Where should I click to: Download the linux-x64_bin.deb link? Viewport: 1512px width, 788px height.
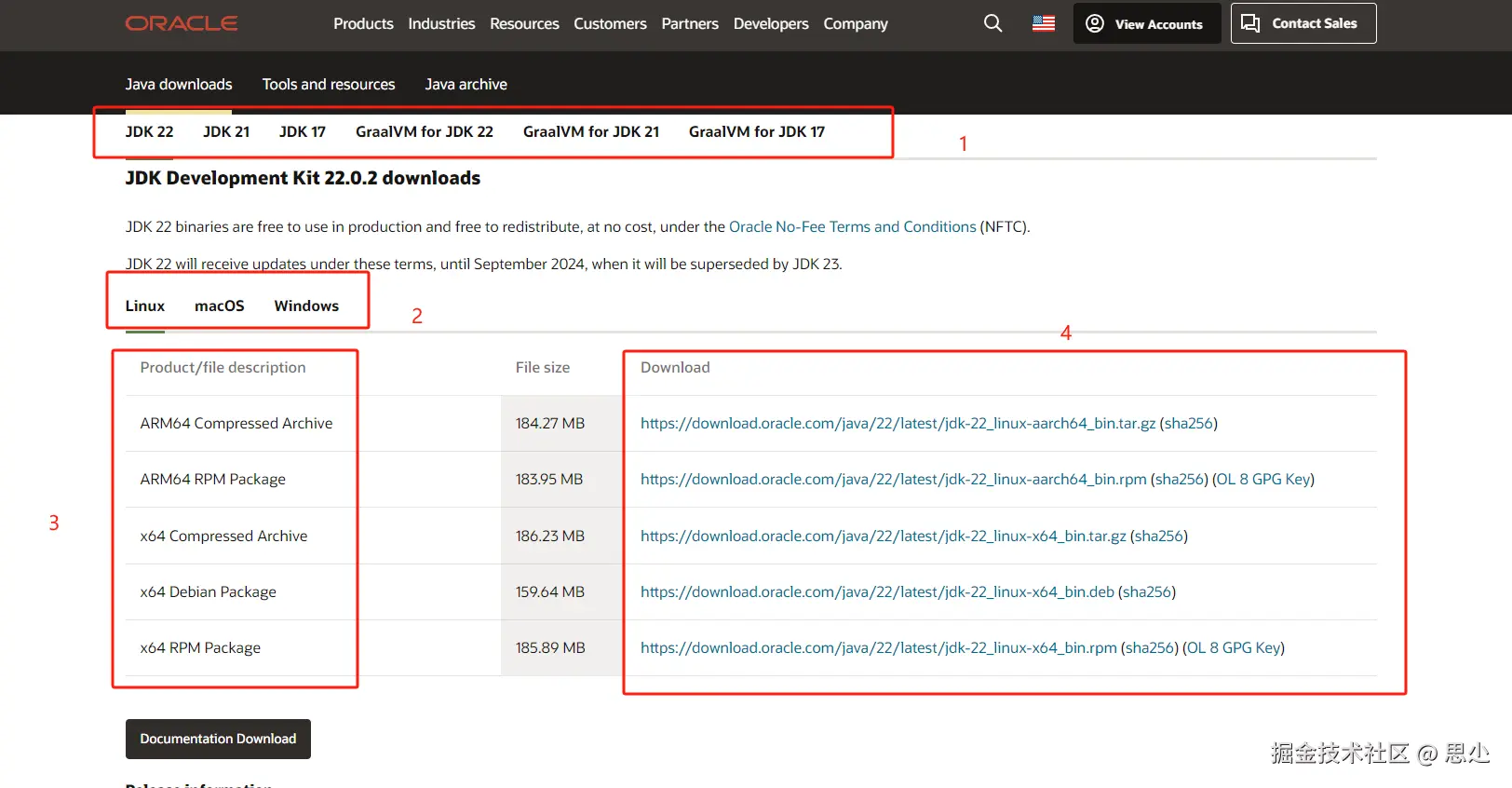tap(877, 591)
